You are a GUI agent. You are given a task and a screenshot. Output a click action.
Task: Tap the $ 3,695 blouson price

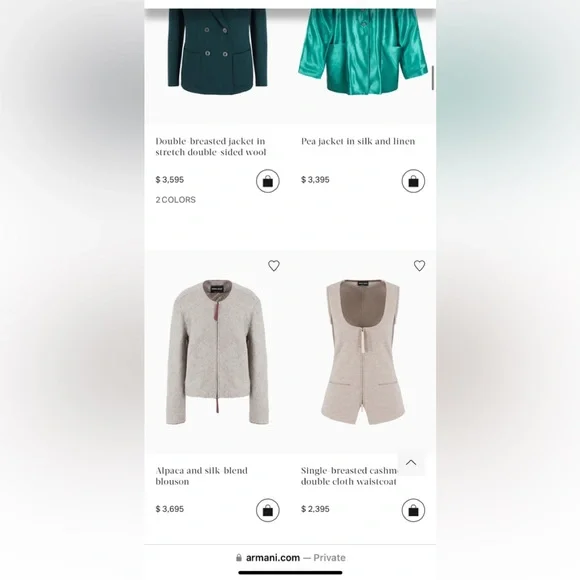(x=169, y=509)
